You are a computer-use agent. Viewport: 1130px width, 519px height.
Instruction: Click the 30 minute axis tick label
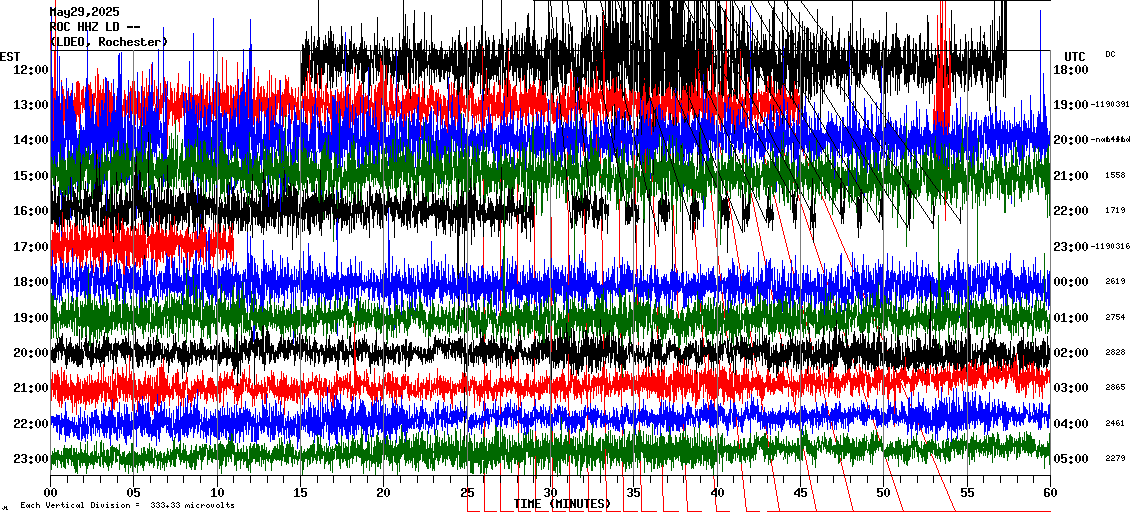[x=550, y=492]
